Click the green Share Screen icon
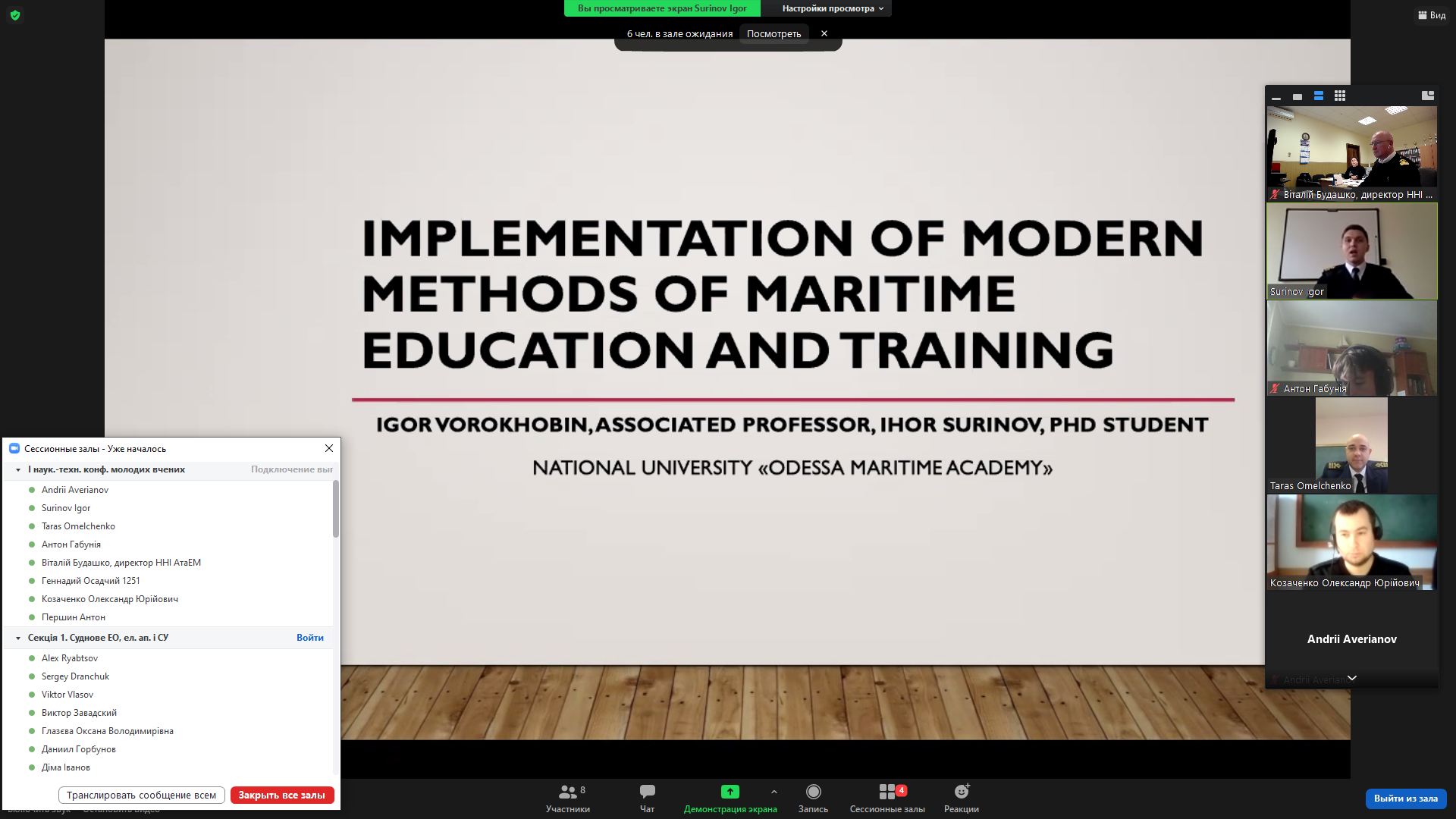1456x819 pixels. 730,792
